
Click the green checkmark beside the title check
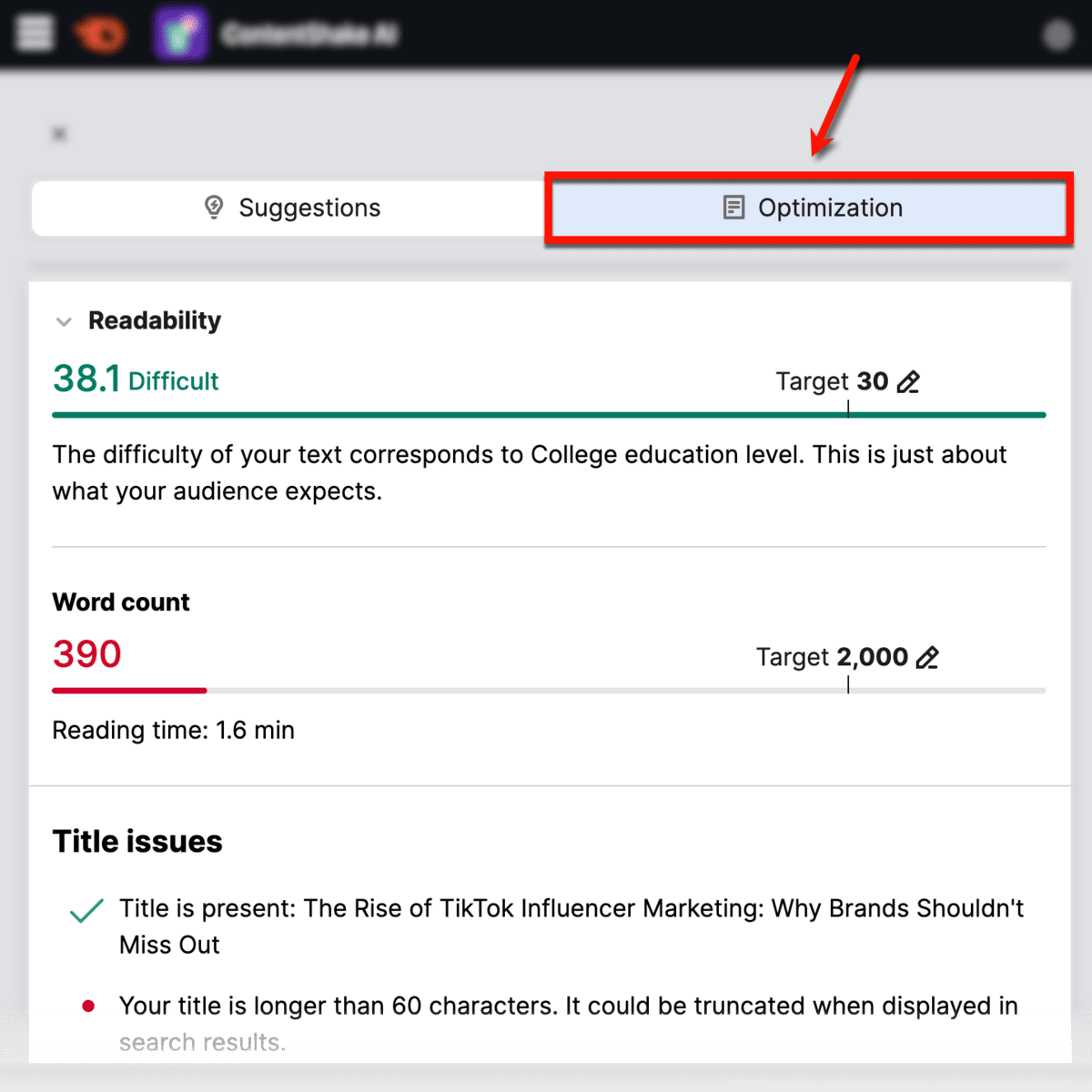click(85, 908)
